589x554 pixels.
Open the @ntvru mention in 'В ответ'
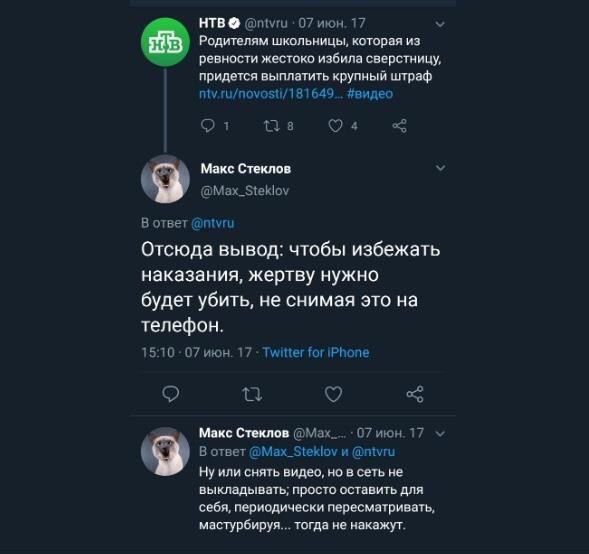pyautogui.click(x=213, y=223)
